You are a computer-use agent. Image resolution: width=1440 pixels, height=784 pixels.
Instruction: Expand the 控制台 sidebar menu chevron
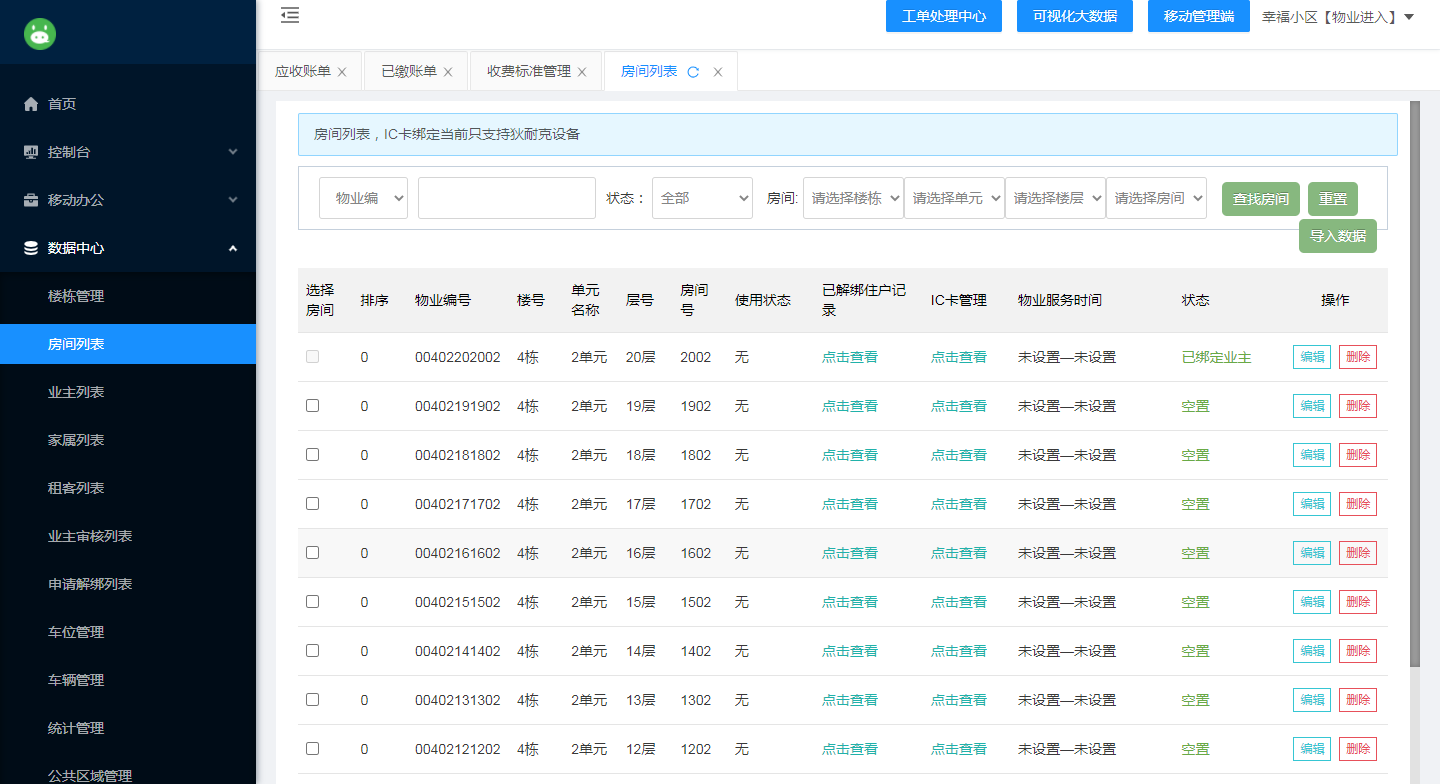tap(233, 152)
